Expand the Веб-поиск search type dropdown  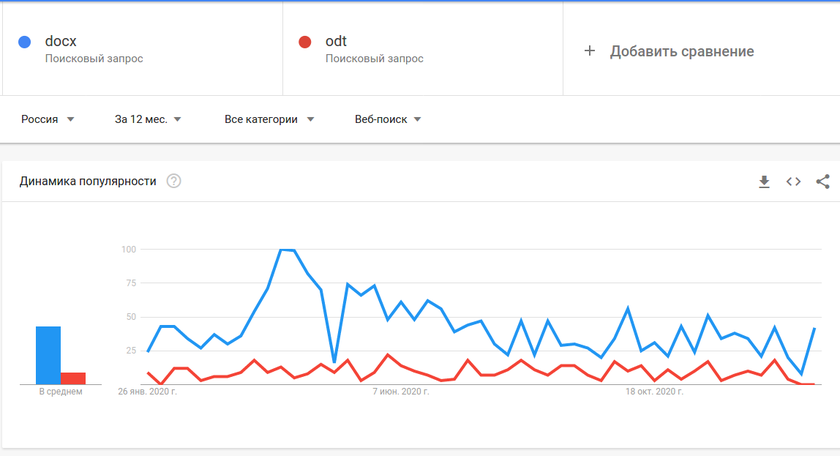388,119
